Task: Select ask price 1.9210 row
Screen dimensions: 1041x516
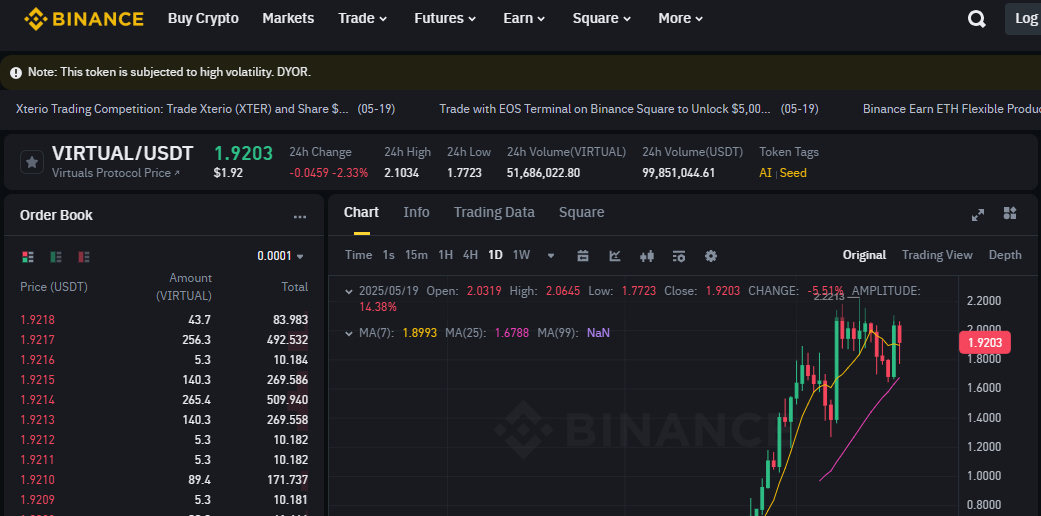Action: 164,479
